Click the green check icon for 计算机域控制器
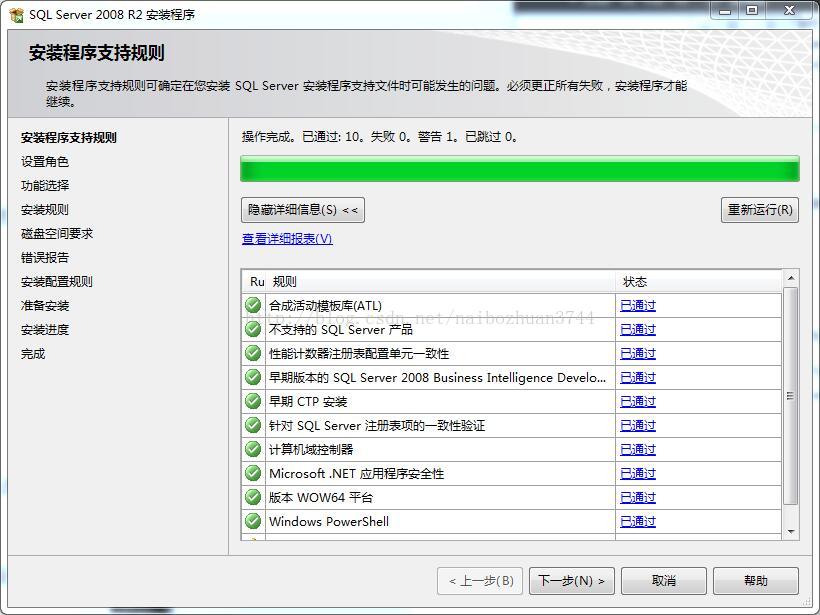Viewport: 820px width, 615px height. (x=253, y=449)
